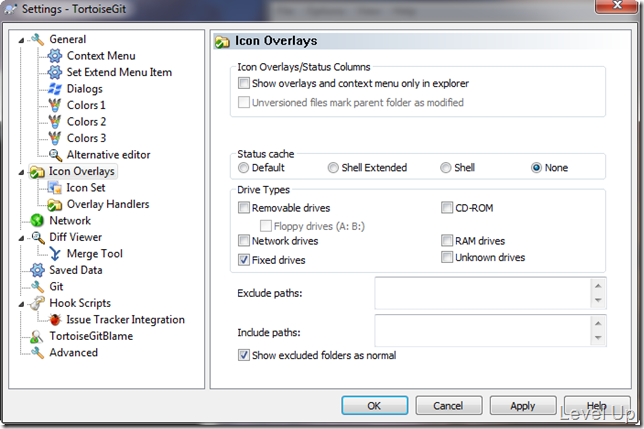Viewport: 644px width, 429px height.
Task: Open Dialogs settings page
Action: coord(85,89)
